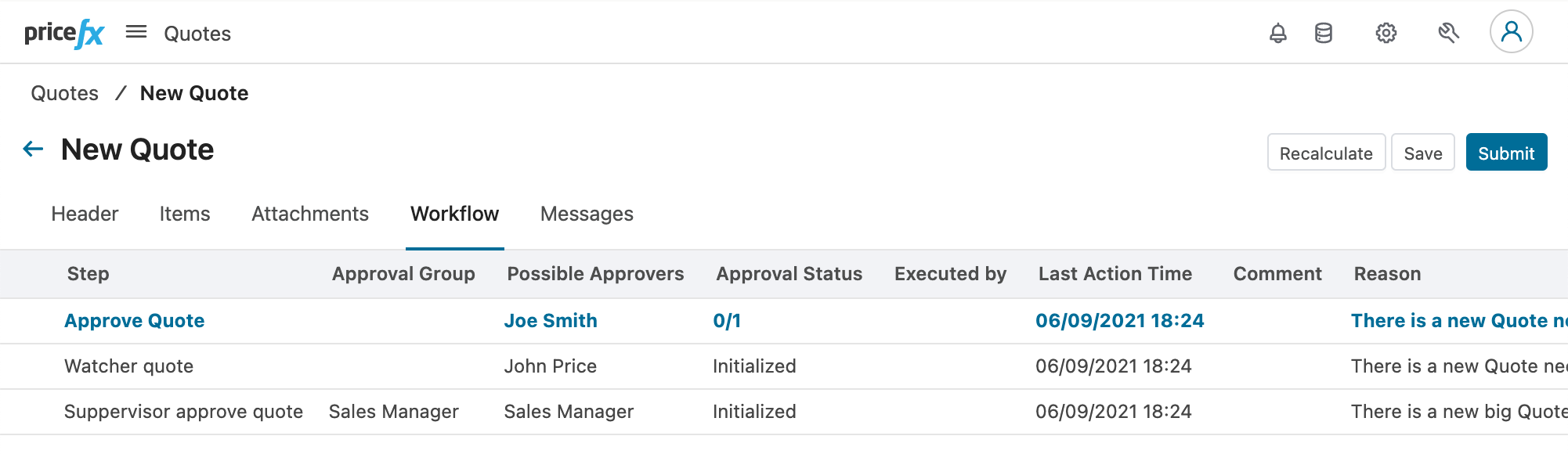The height and width of the screenshot is (454, 1568).
Task: Open the Attachments tab
Action: [309, 214]
